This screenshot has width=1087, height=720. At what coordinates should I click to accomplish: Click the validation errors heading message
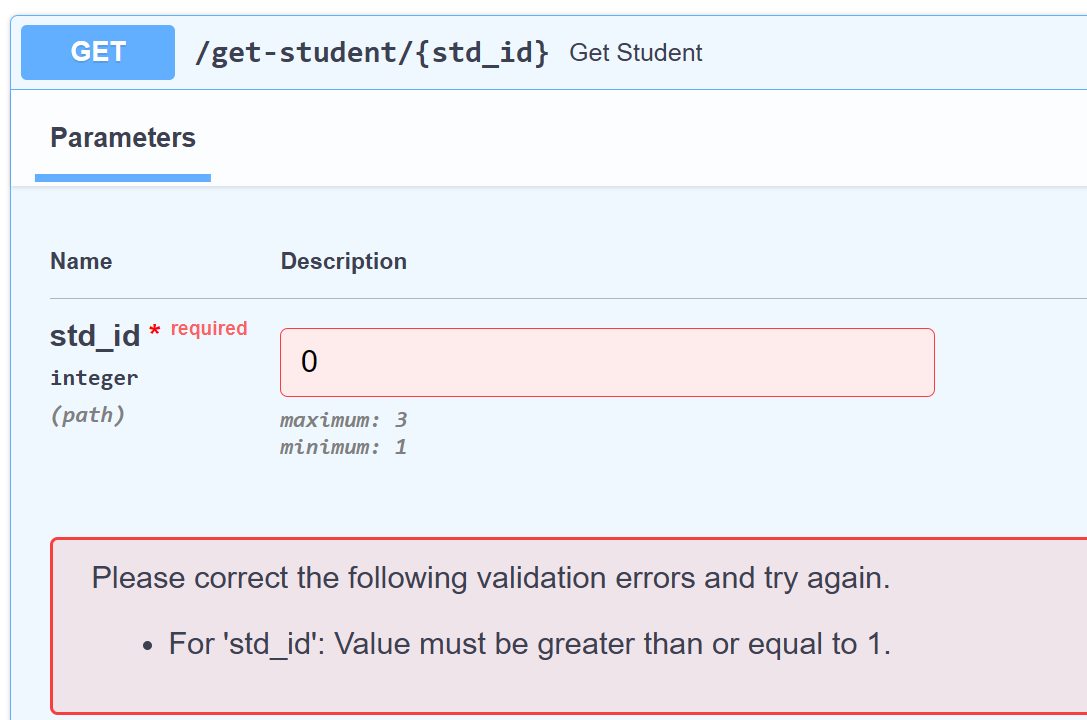pos(490,578)
